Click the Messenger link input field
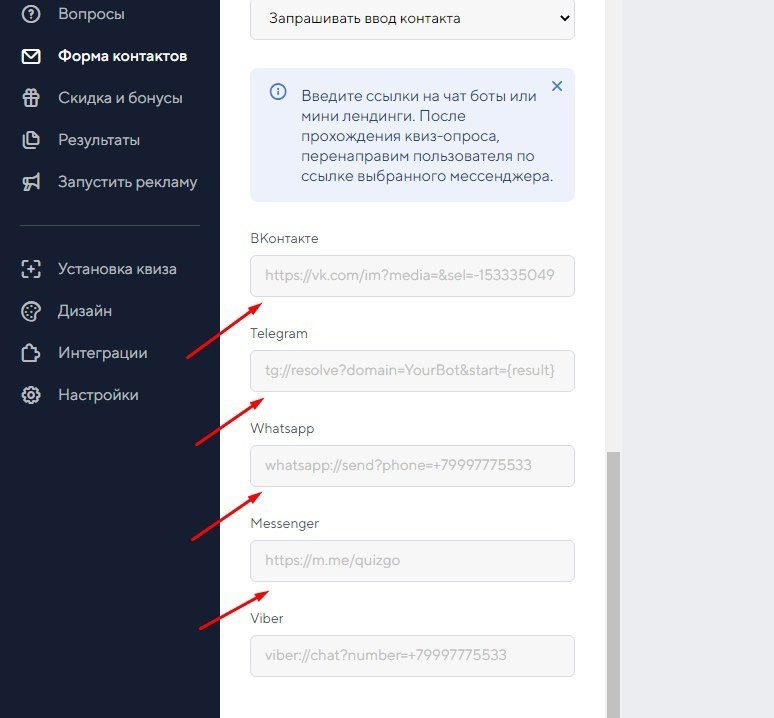This screenshot has height=718, width=774. point(412,561)
